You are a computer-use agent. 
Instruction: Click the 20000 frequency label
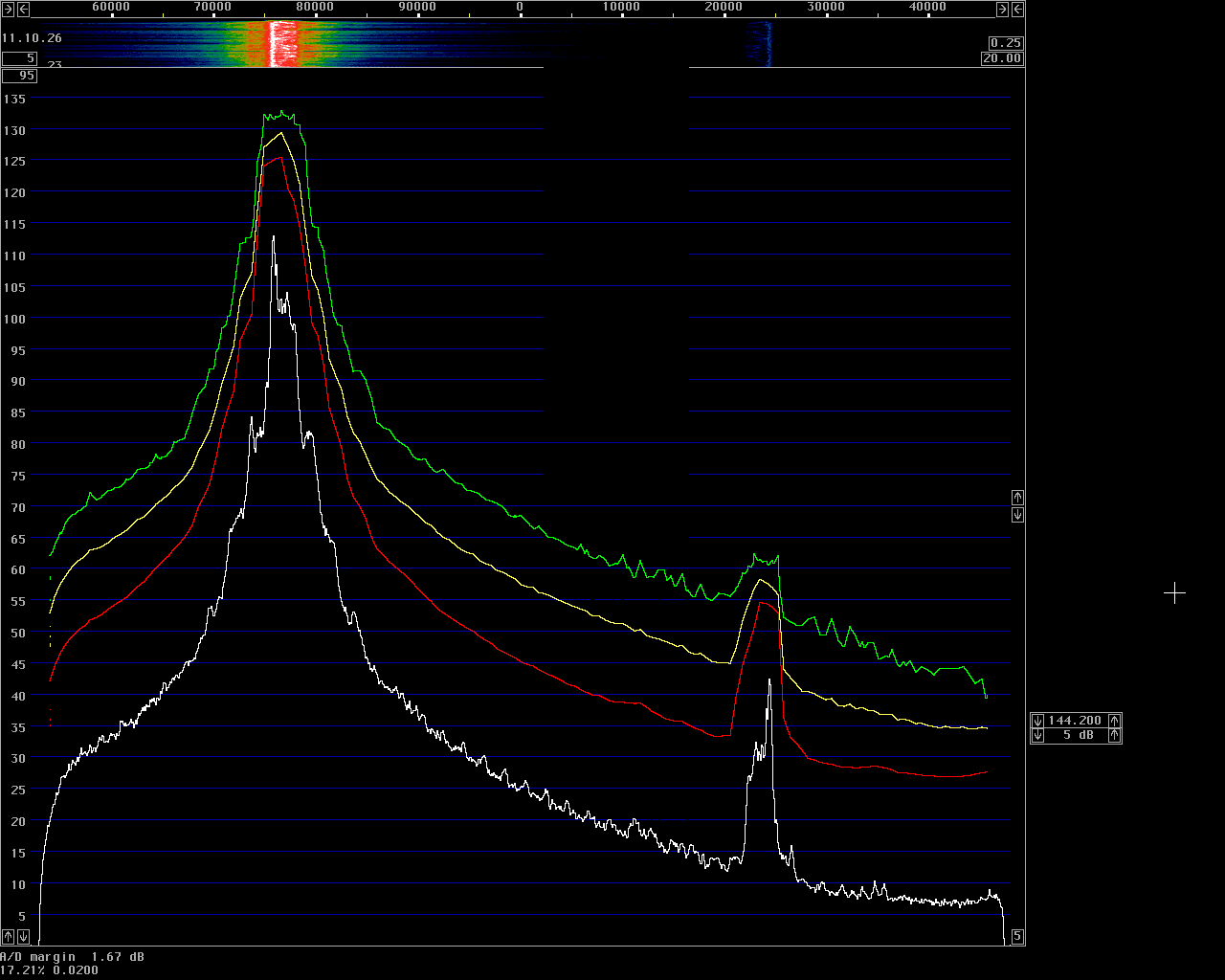724,7
